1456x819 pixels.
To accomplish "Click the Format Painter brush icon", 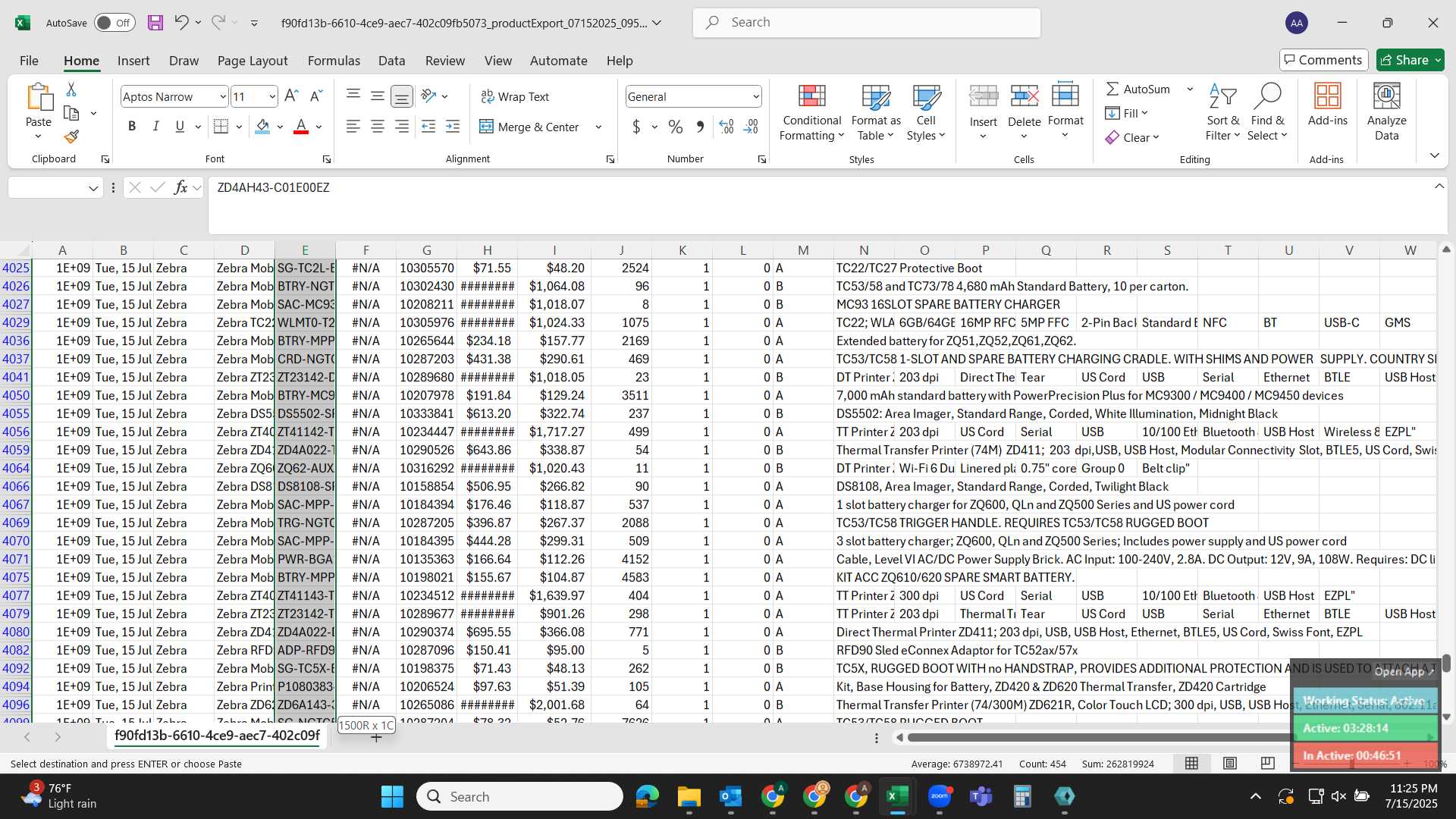I will tap(71, 136).
